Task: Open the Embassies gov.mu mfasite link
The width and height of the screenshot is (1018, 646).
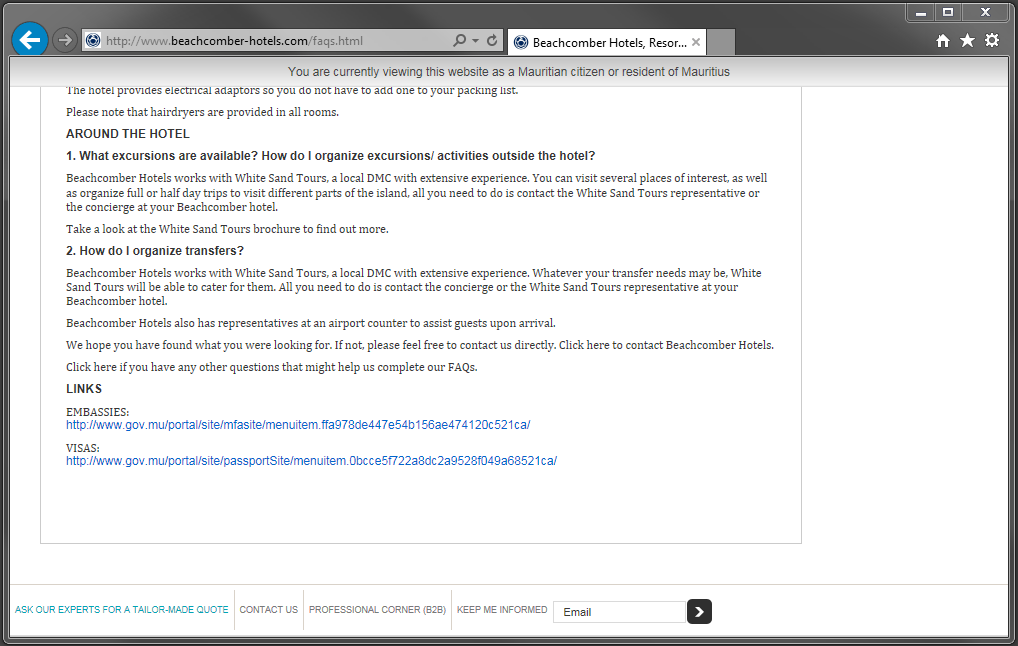Action: [x=298, y=425]
